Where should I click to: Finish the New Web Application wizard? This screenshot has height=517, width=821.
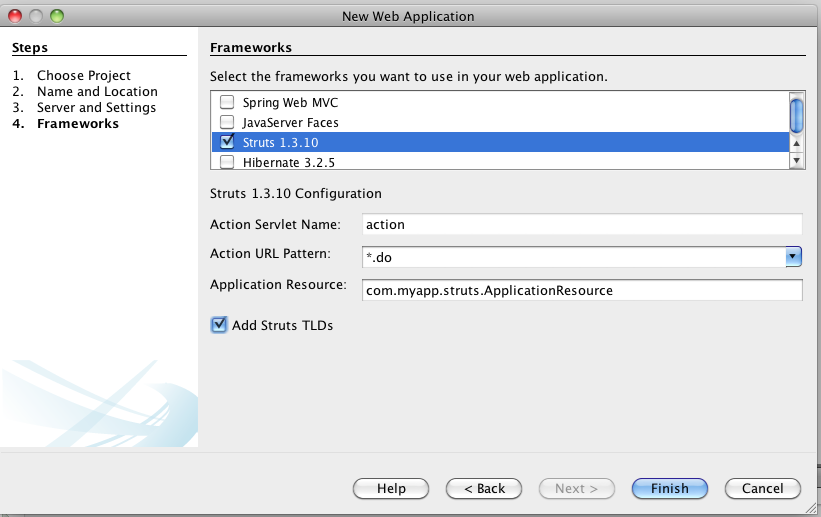[x=670, y=488]
